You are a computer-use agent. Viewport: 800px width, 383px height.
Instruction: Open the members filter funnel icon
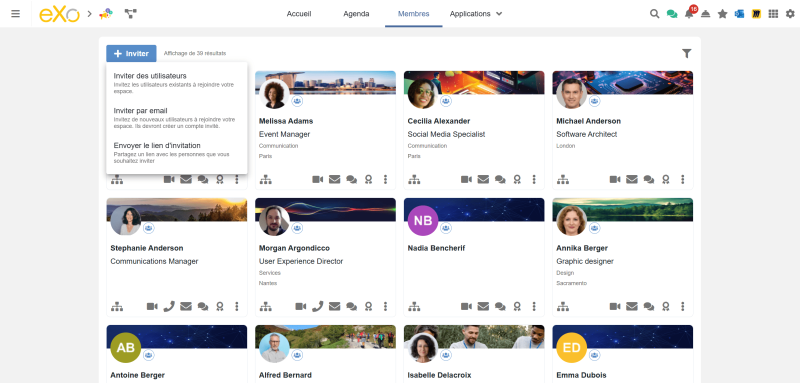(x=687, y=54)
